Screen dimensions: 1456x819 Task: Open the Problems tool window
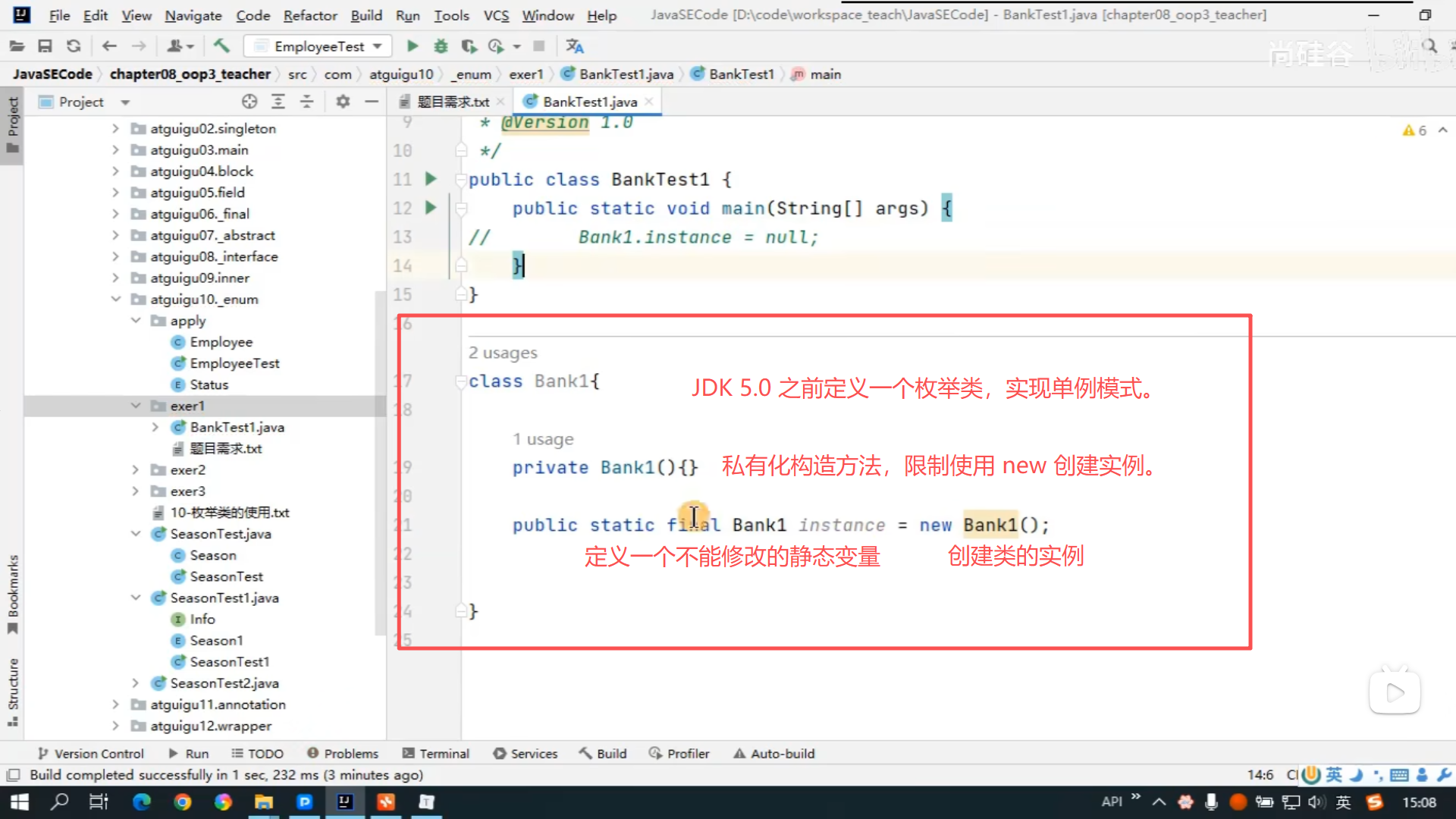pos(343,754)
